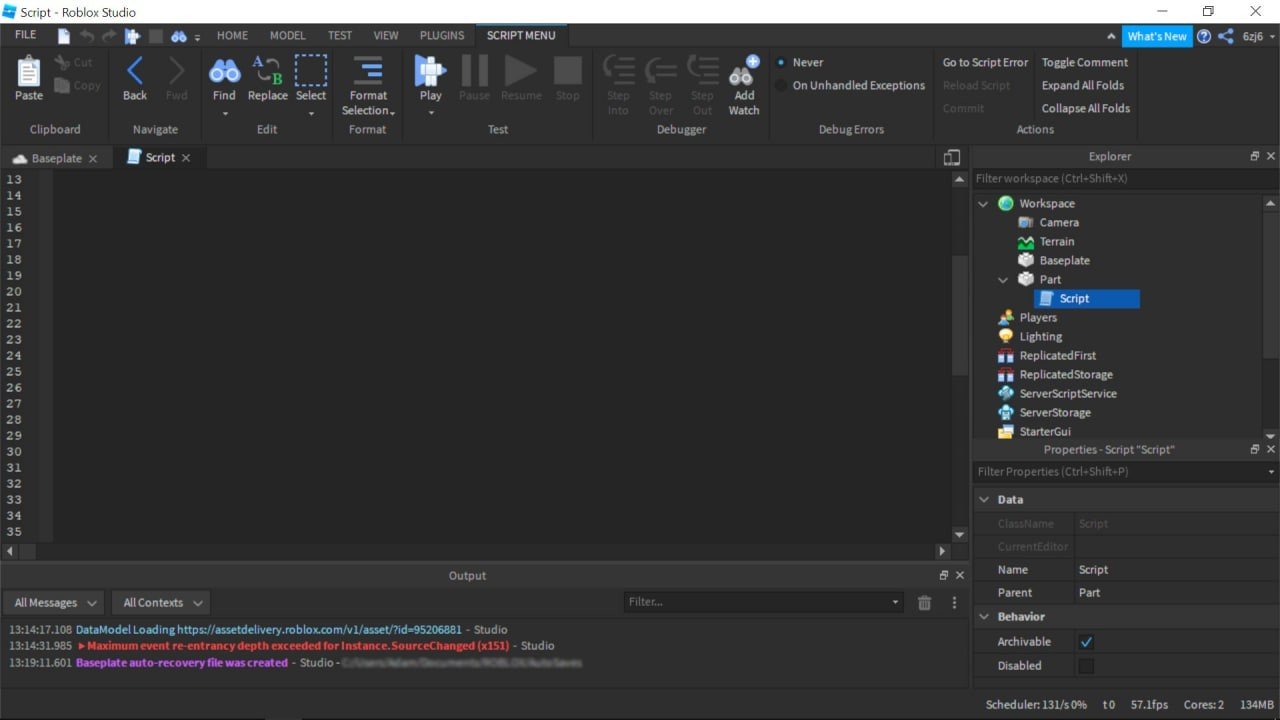
Task: Switch to the TEST ribbon tab
Action: pyautogui.click(x=340, y=35)
